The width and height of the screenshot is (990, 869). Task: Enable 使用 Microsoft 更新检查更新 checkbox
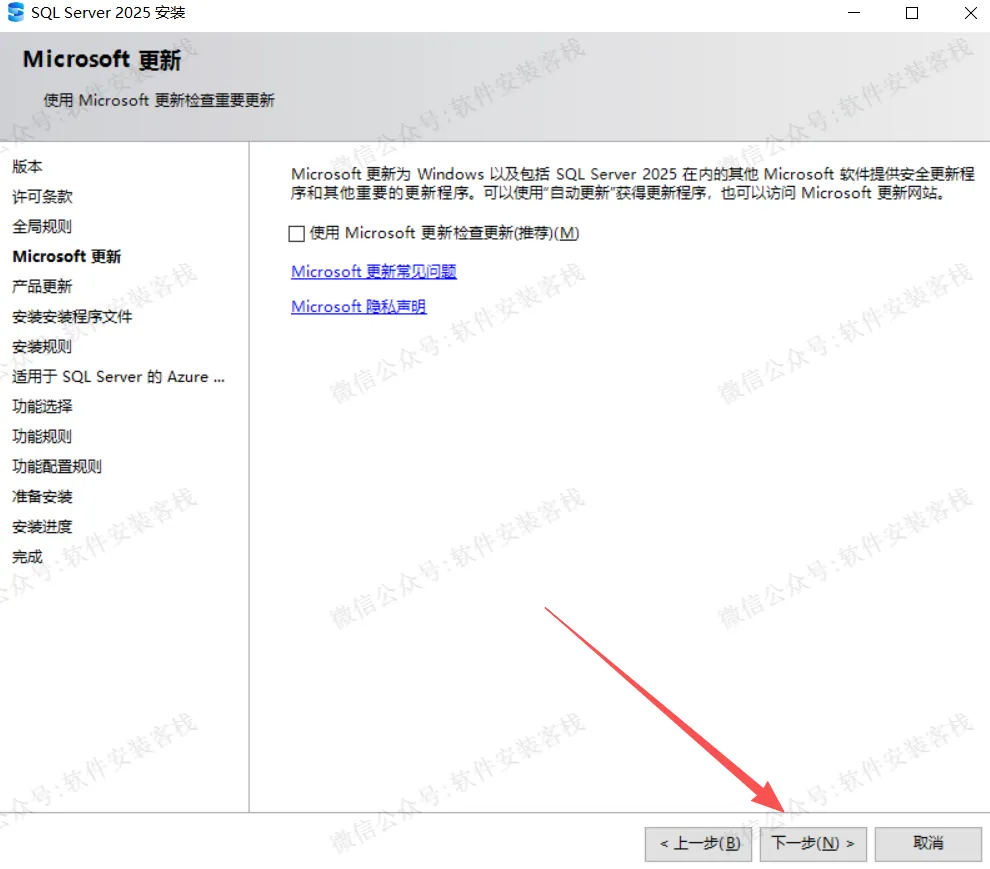click(296, 234)
